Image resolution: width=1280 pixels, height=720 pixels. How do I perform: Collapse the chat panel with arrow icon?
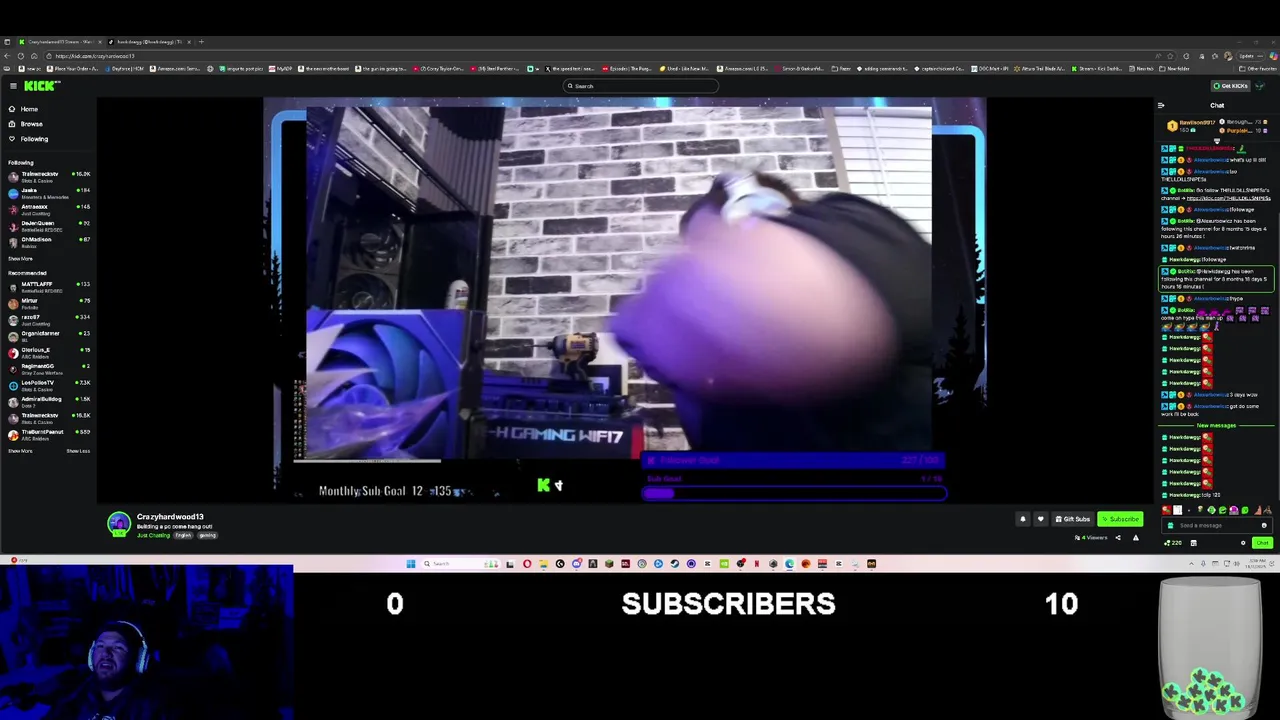pos(1161,105)
